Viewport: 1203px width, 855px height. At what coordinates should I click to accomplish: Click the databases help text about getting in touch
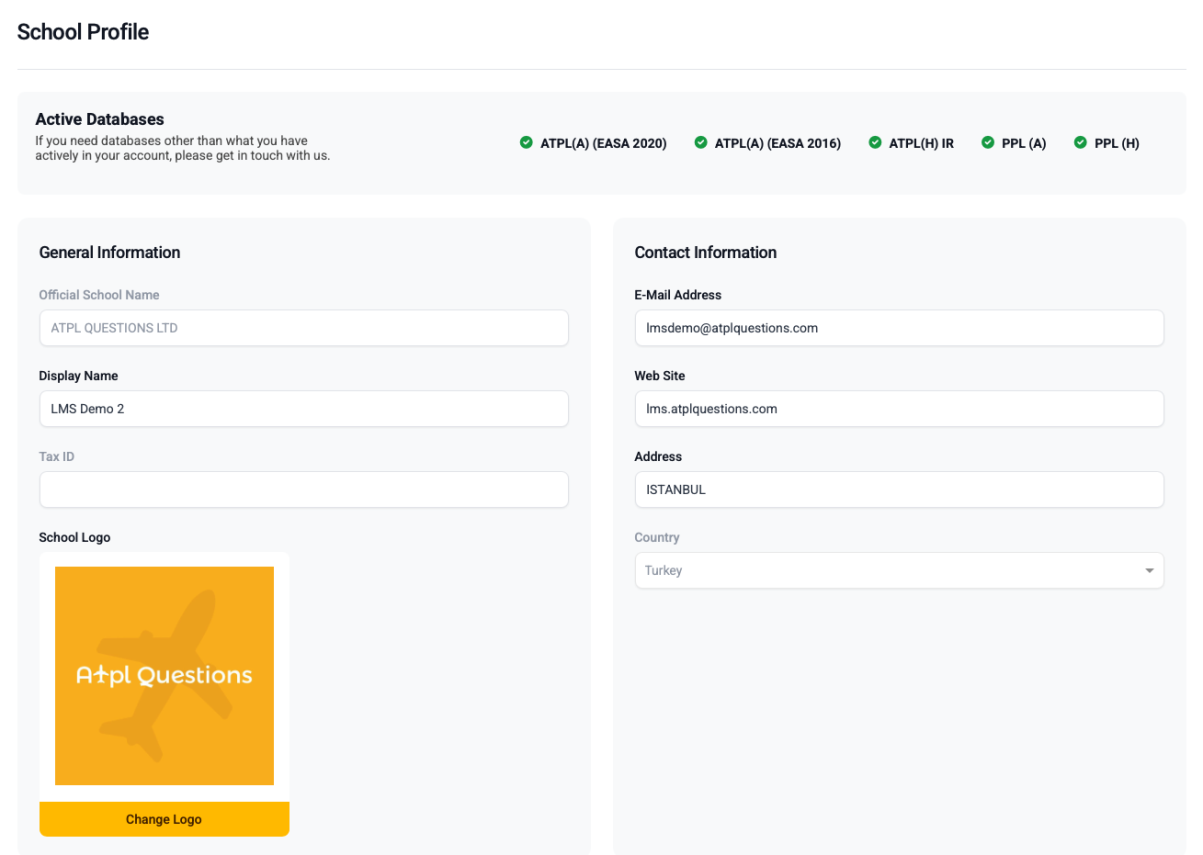pyautogui.click(x=182, y=148)
